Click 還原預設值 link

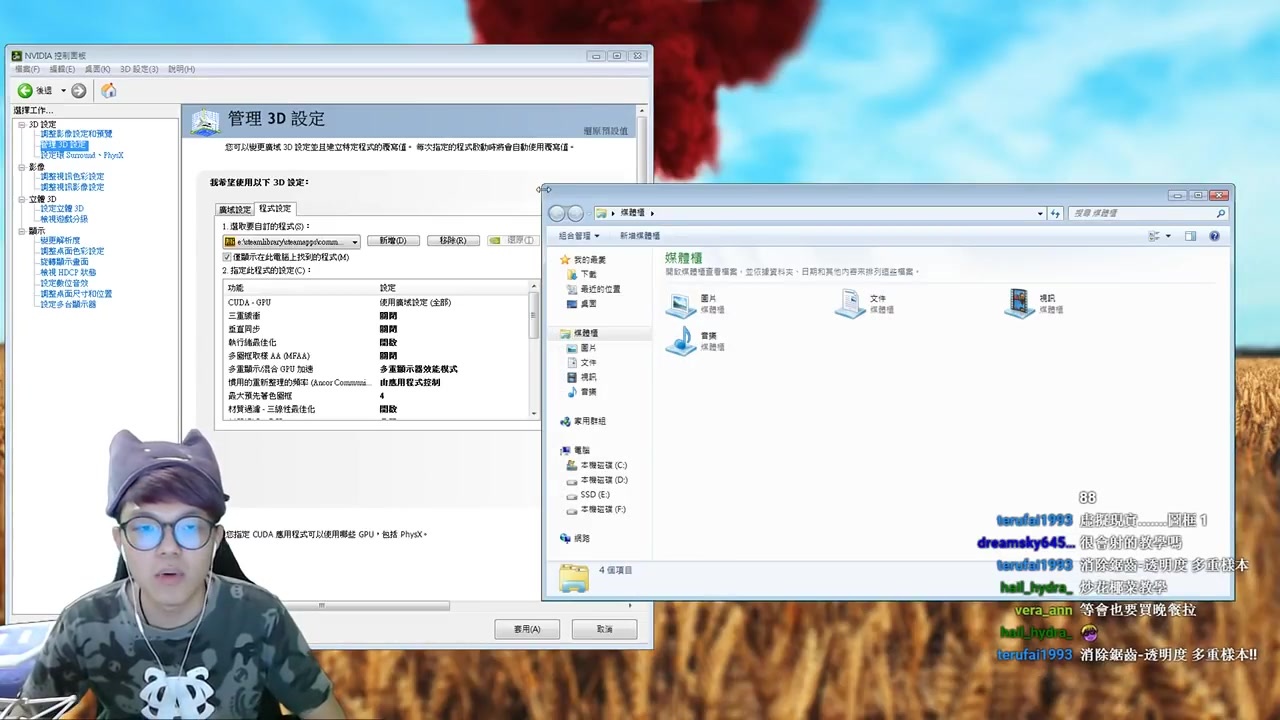coord(606,131)
